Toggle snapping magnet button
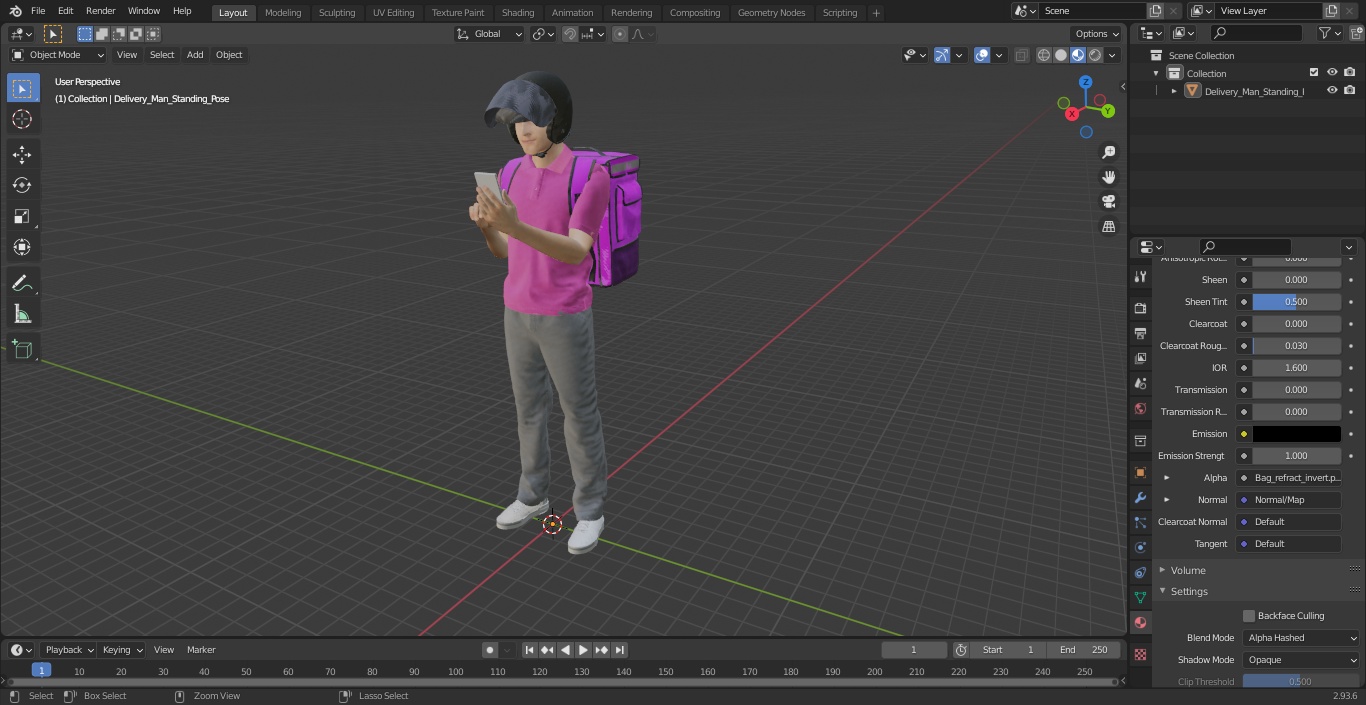Viewport: 1366px width, 705px height. (x=569, y=34)
